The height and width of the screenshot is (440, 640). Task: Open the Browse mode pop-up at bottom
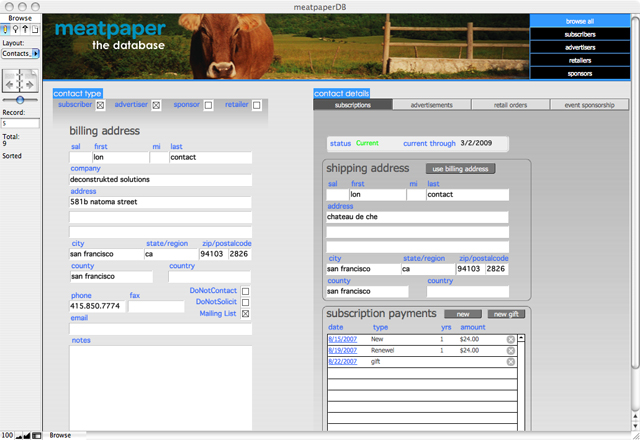click(x=60, y=435)
